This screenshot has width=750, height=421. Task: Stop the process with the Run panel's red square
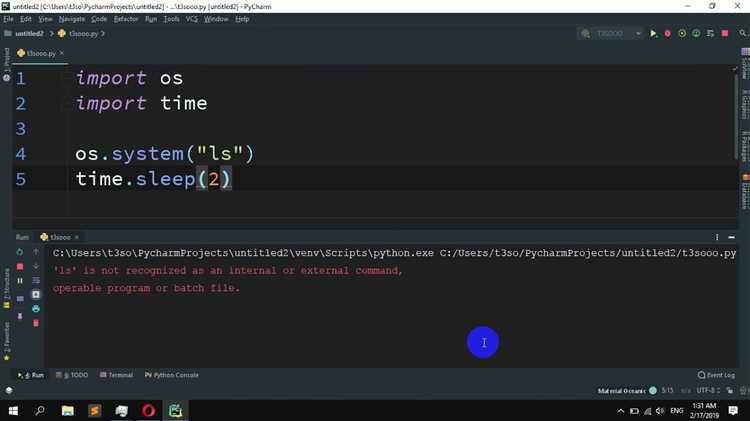click(20, 266)
